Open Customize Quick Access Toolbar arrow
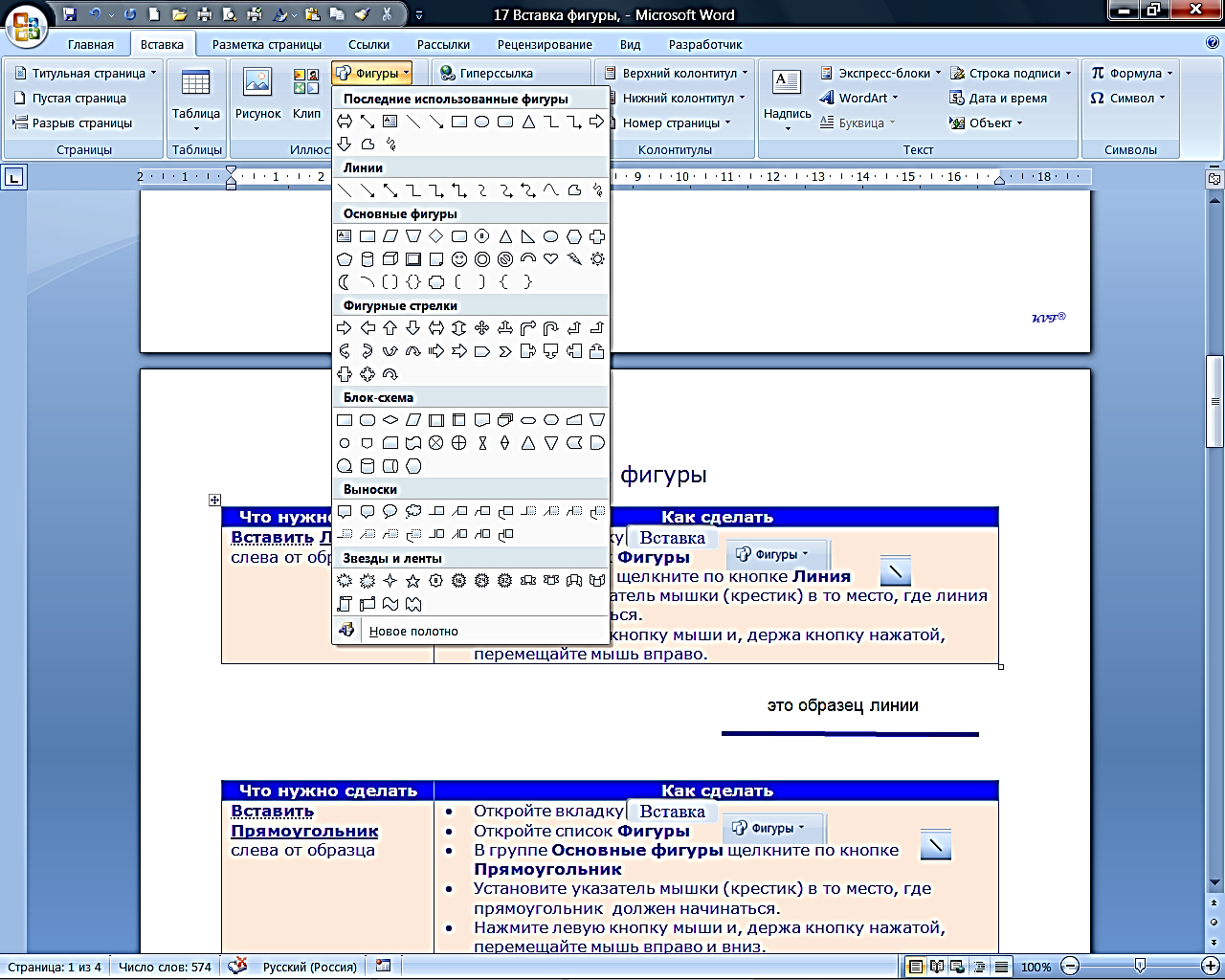1225x980 pixels. point(419,14)
